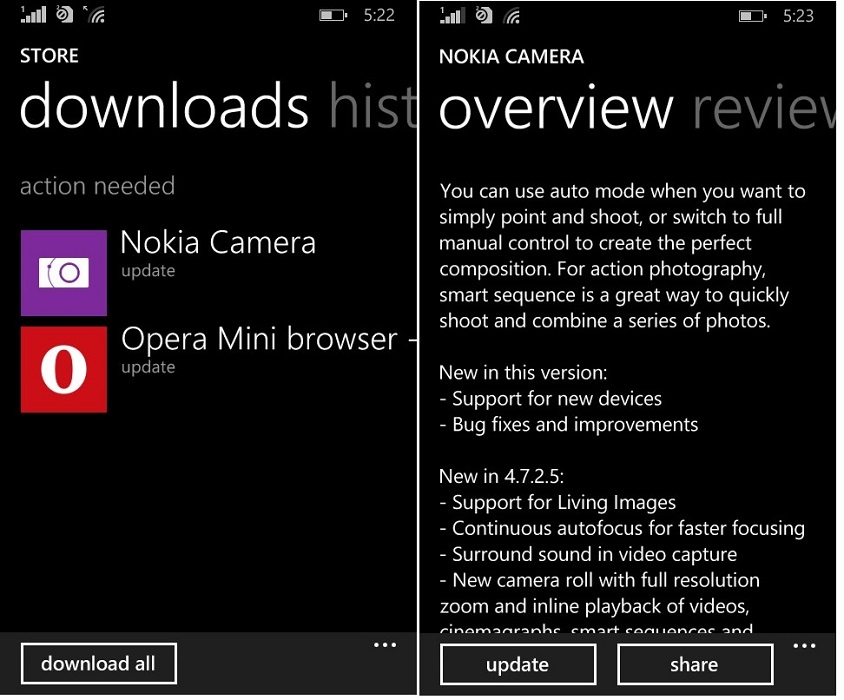Image resolution: width=844 pixels, height=700 pixels.
Task: Tap the 'New in this version:' line
Action: click(x=523, y=373)
